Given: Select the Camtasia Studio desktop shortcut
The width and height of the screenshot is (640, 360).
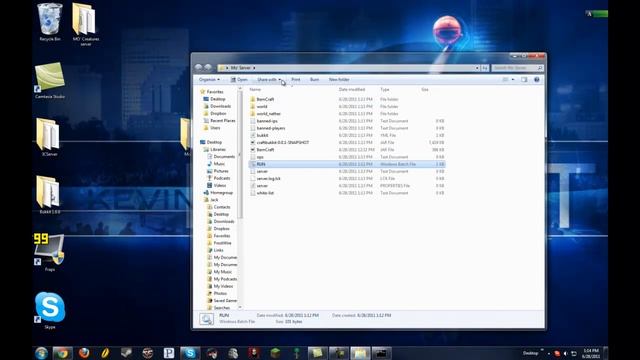Looking at the screenshot, I should pos(50,80).
